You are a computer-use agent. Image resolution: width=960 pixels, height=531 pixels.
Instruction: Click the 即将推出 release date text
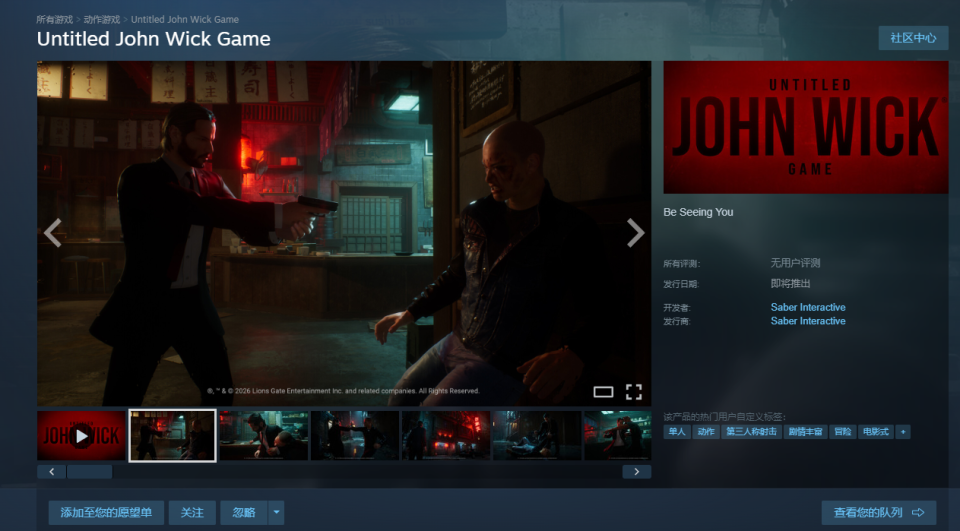point(790,284)
